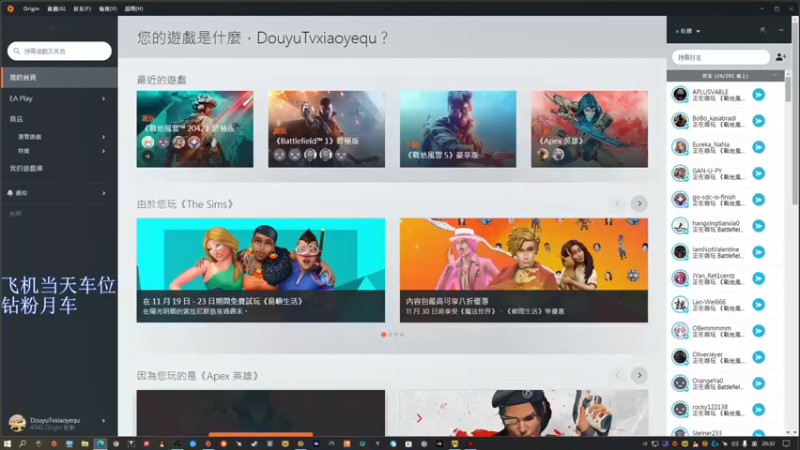Open the 戰地風雲 5 豪華版 game tile
The width and height of the screenshot is (800, 450).
pyautogui.click(x=458, y=129)
